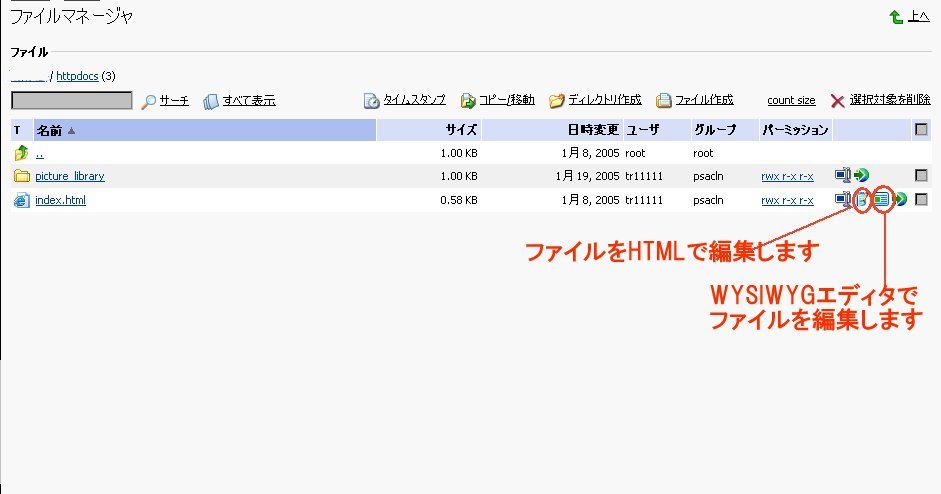Viewport: 941px width, 494px height.
Task: Sort by the 名前 column header
Action: tap(49, 130)
